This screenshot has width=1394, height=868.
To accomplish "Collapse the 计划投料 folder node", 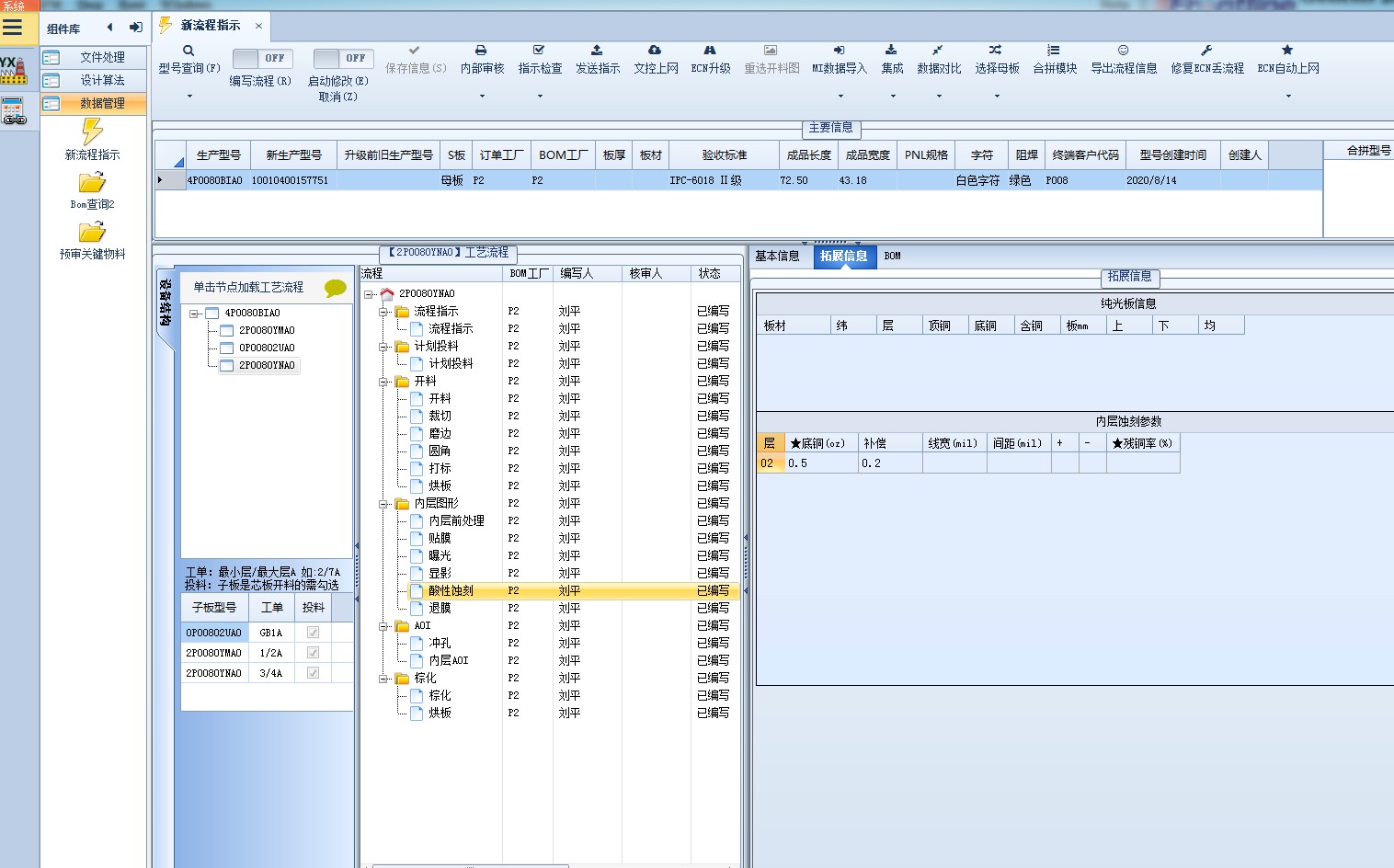I will click(x=383, y=347).
